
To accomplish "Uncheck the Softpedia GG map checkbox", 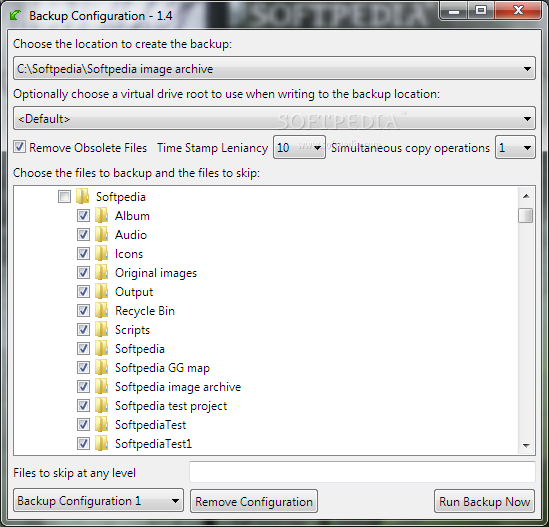I will 83,367.
